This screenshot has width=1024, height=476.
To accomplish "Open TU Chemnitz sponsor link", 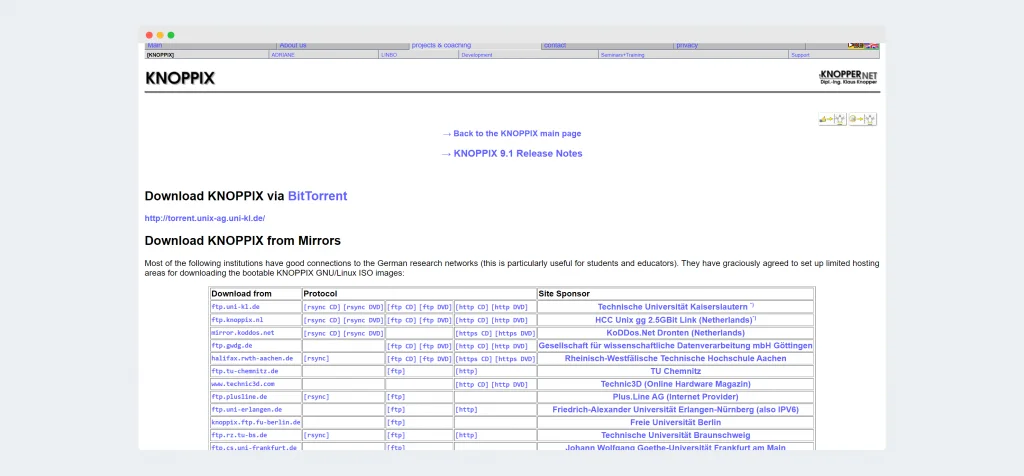I will pos(675,371).
